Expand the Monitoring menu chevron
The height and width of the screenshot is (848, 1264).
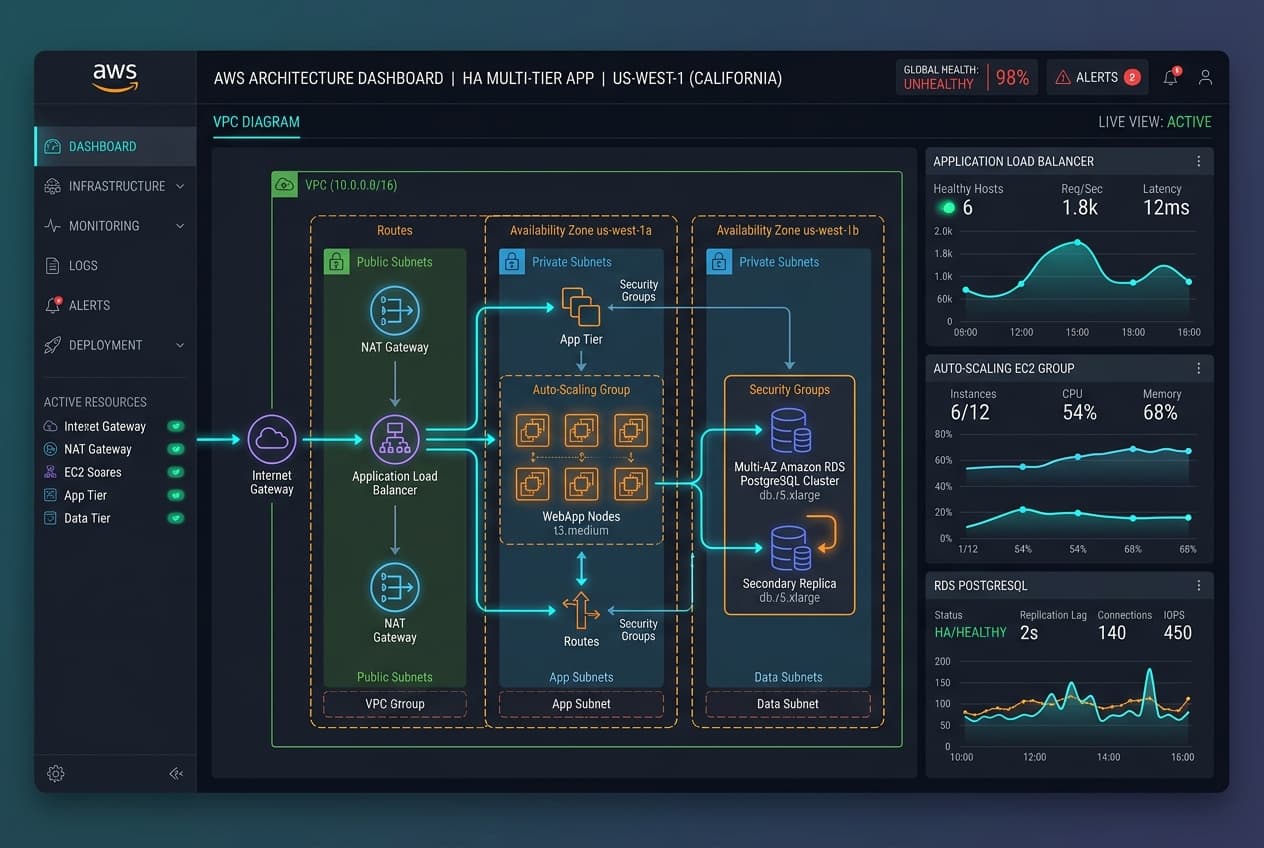tap(180, 226)
